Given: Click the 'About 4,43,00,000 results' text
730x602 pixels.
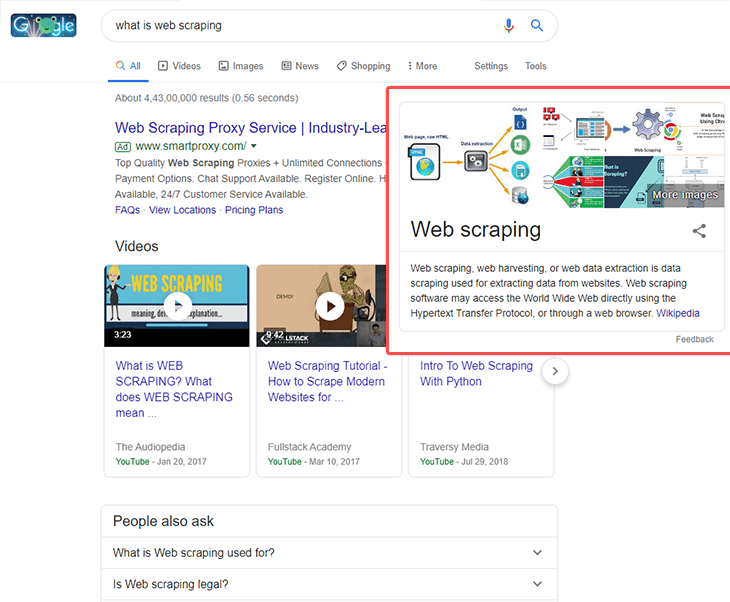Looking at the screenshot, I should pos(207,98).
